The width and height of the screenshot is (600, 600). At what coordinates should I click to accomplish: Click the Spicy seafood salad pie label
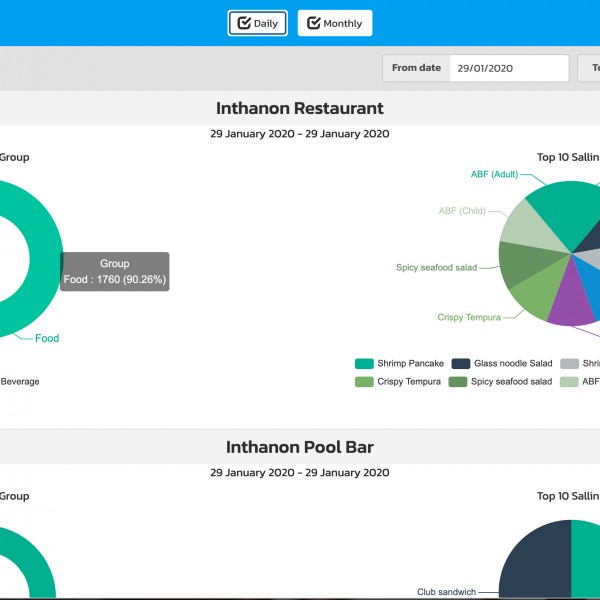pyautogui.click(x=436, y=267)
